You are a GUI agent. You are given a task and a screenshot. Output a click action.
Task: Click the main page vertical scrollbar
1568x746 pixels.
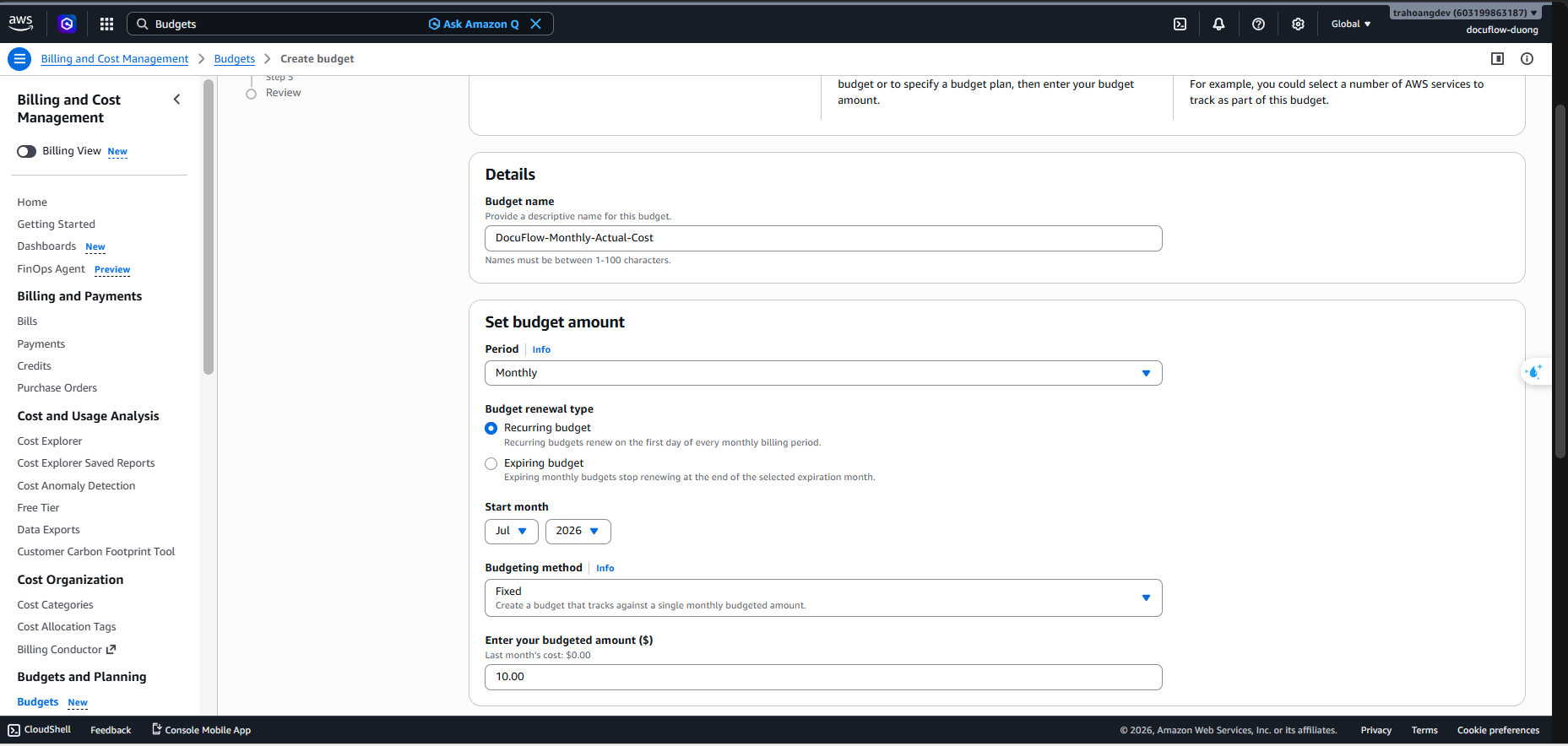(1560, 283)
